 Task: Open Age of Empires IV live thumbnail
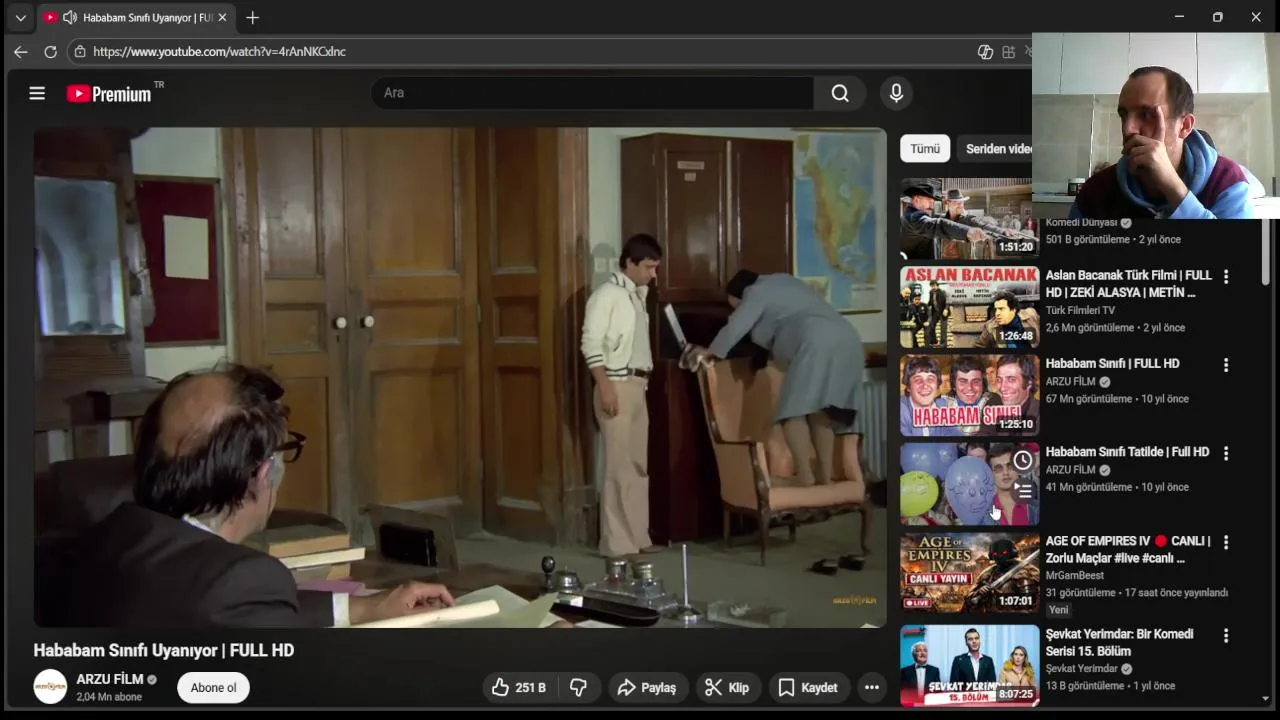969,572
